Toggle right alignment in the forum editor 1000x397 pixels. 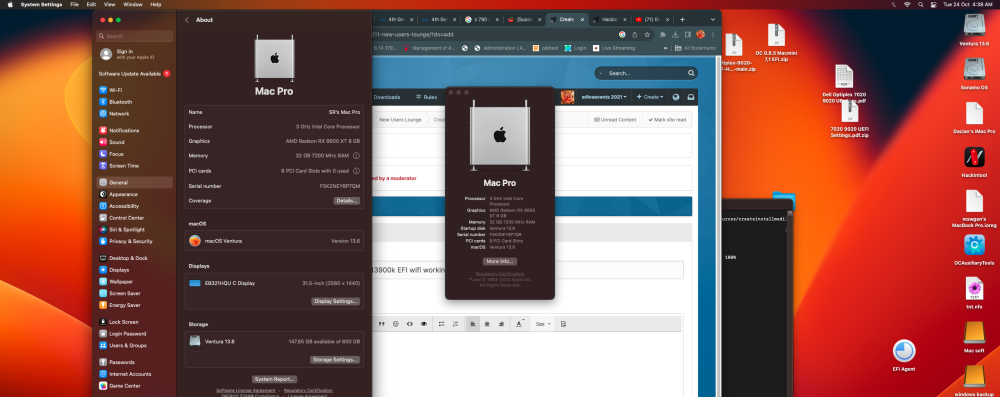tap(501, 324)
